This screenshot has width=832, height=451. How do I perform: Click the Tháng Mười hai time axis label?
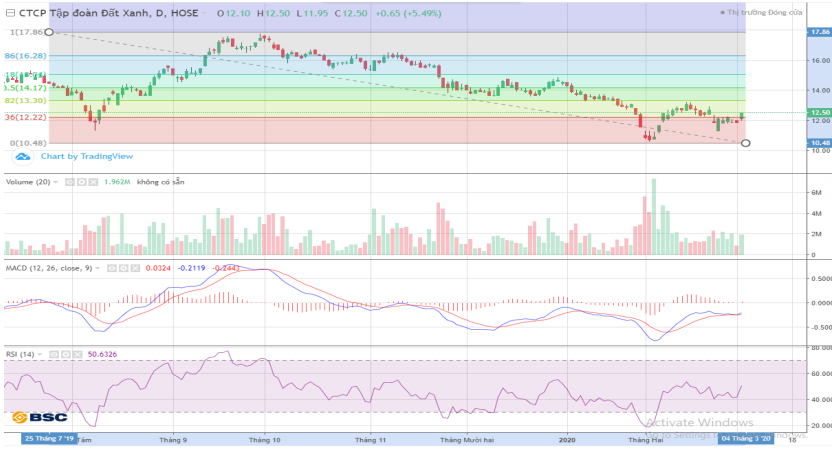coord(467,440)
